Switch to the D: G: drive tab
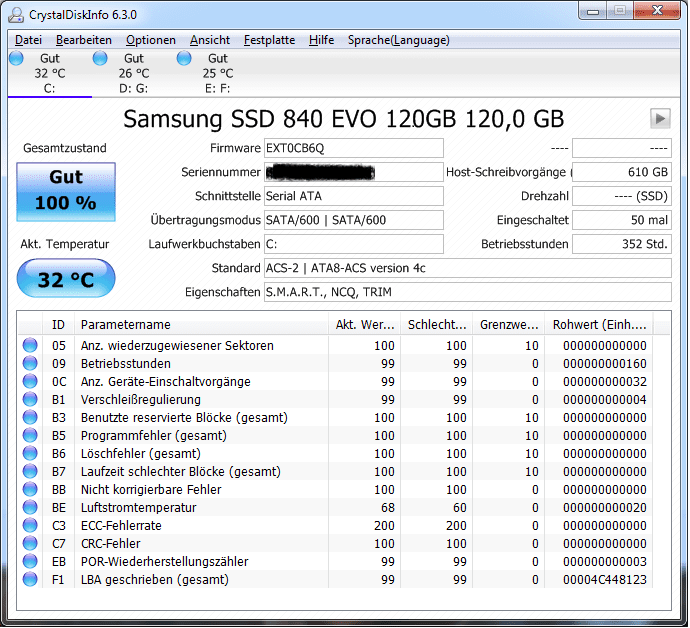 pyautogui.click(x=133, y=73)
